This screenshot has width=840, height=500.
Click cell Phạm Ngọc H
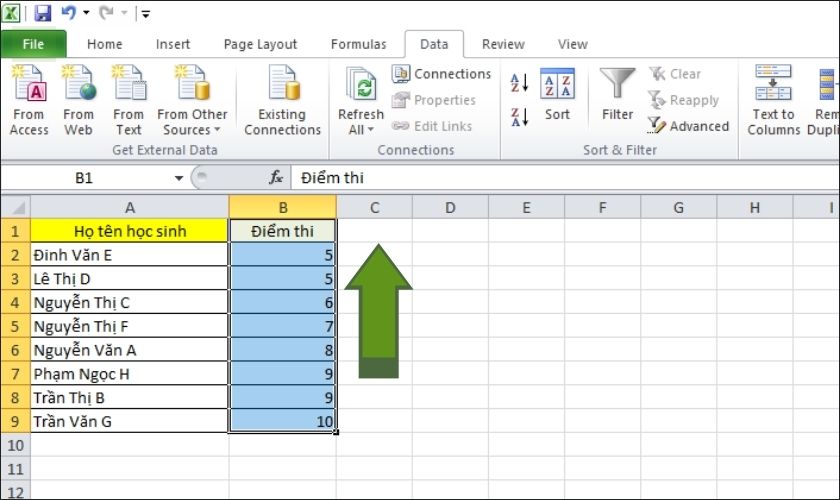click(x=130, y=374)
